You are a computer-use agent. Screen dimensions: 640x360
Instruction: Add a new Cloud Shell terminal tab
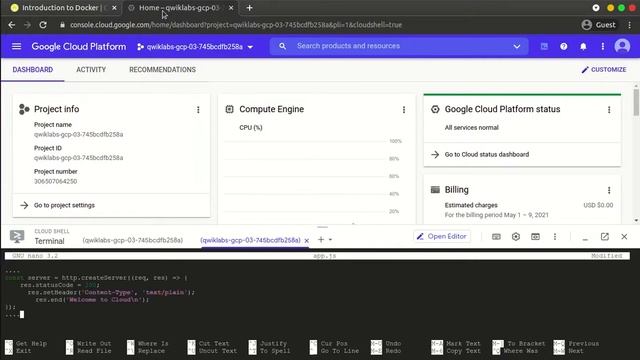click(x=321, y=240)
